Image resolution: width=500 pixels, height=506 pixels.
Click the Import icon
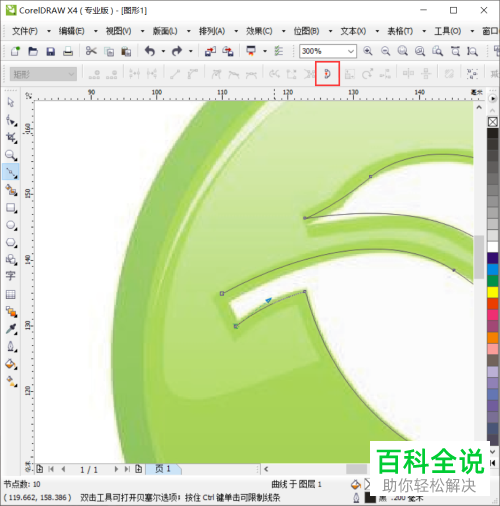210,51
